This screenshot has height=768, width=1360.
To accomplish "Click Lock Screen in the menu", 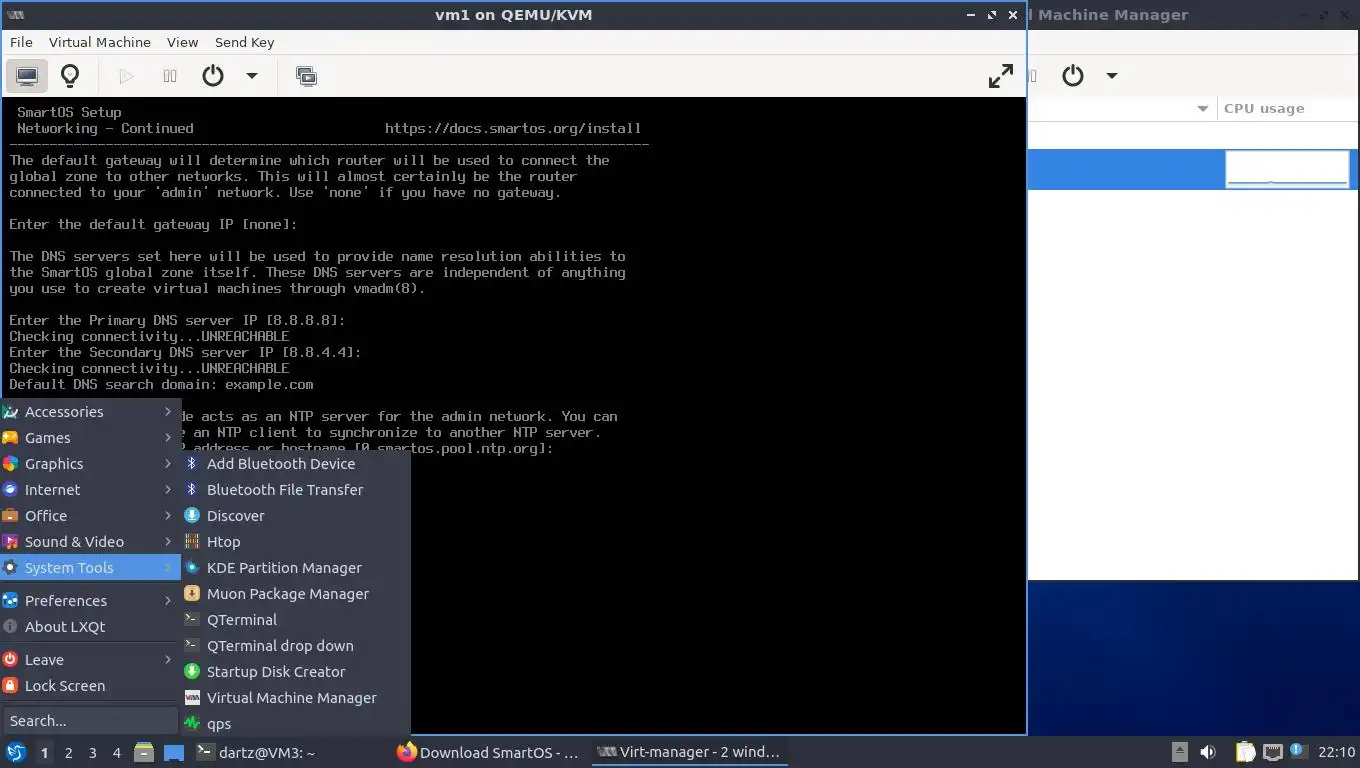I will [x=90, y=686].
